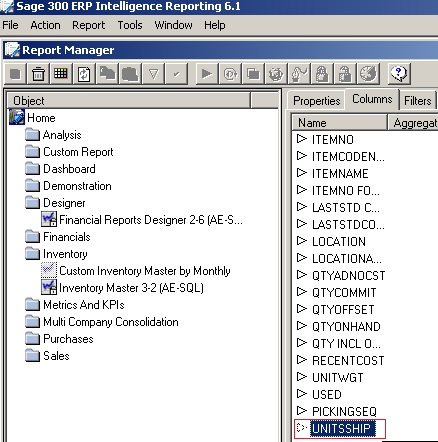Image resolution: width=438 pixels, height=442 pixels.
Task: Click the first globe toolbar icon
Action: coord(276,74)
